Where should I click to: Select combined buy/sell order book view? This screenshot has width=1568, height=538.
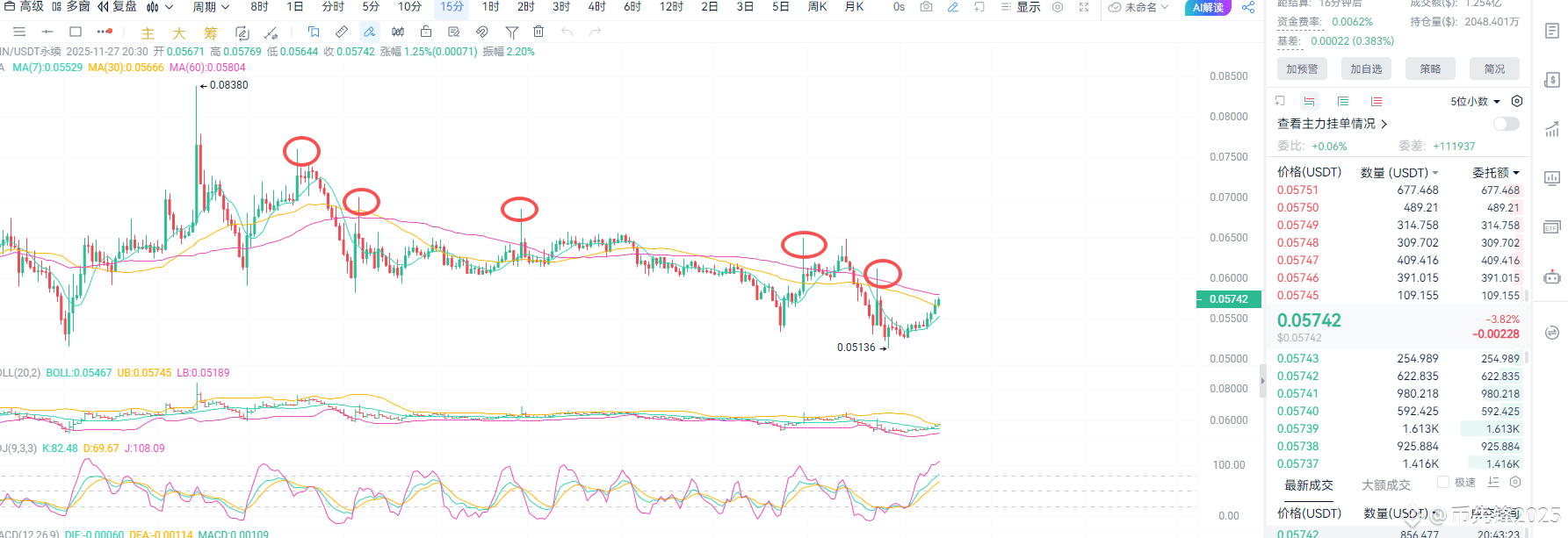click(1309, 101)
